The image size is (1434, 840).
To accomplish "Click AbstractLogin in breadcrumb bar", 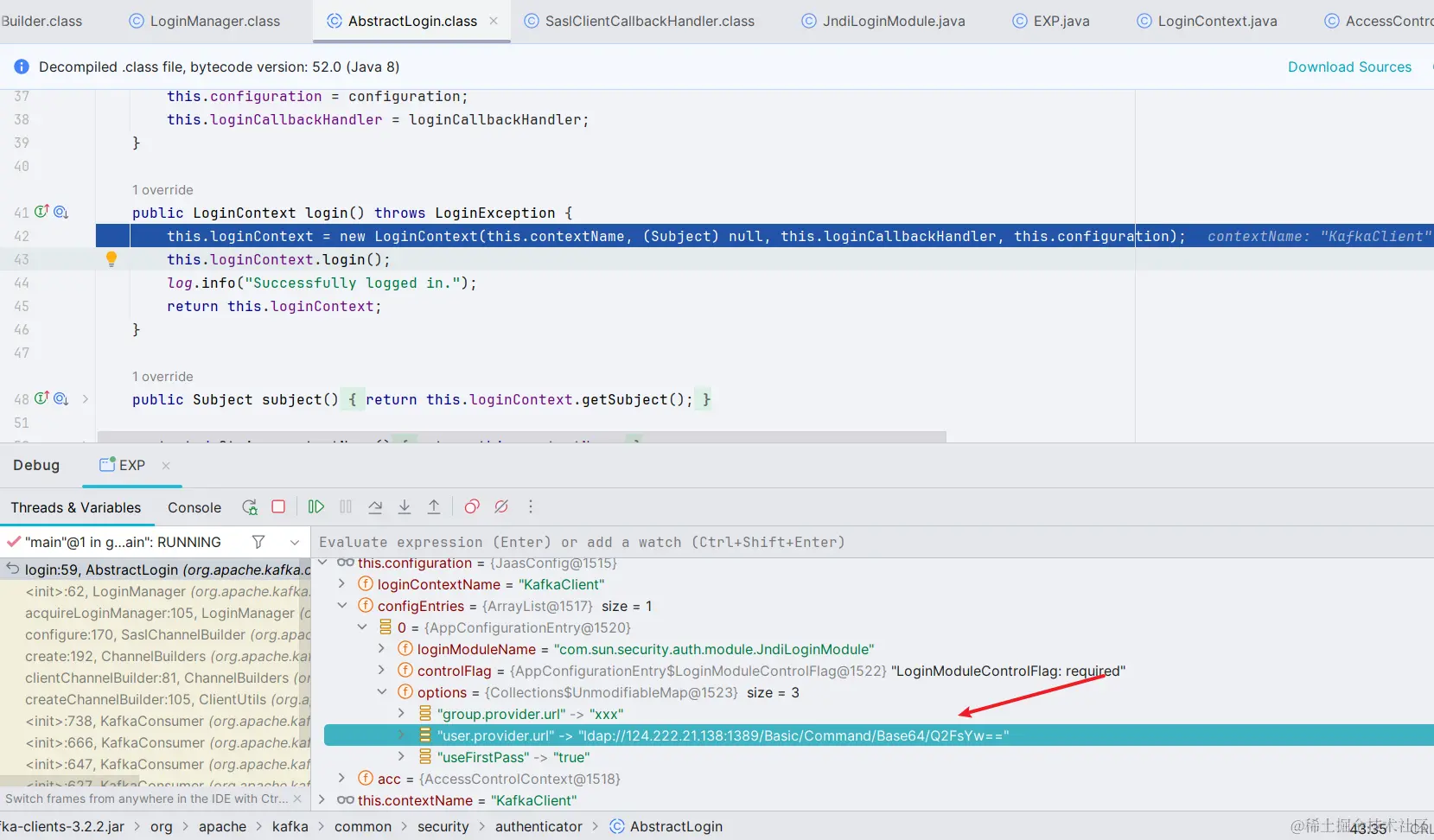I will (x=666, y=826).
